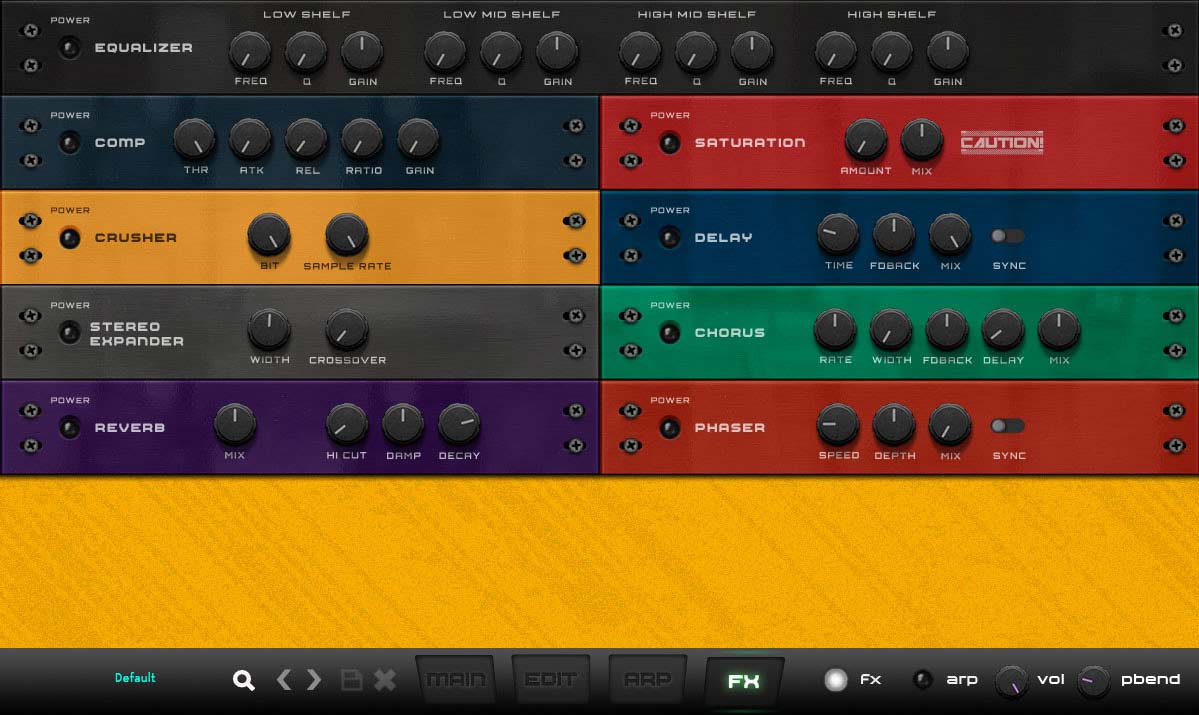Enable the Delay SYNC switch
Viewport: 1199px width, 715px height.
tap(1007, 235)
